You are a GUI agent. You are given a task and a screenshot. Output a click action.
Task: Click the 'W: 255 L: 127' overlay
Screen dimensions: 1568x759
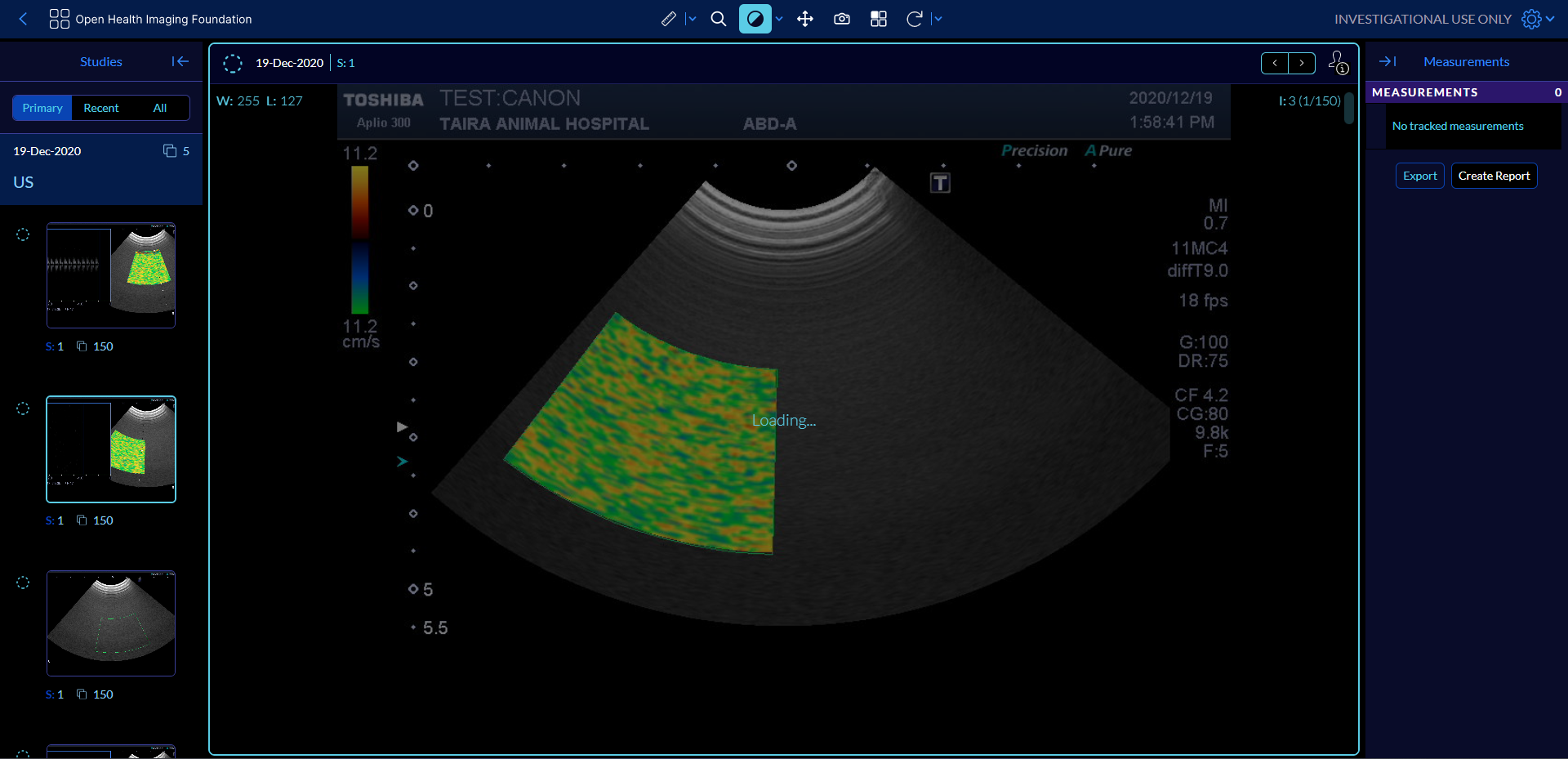259,100
